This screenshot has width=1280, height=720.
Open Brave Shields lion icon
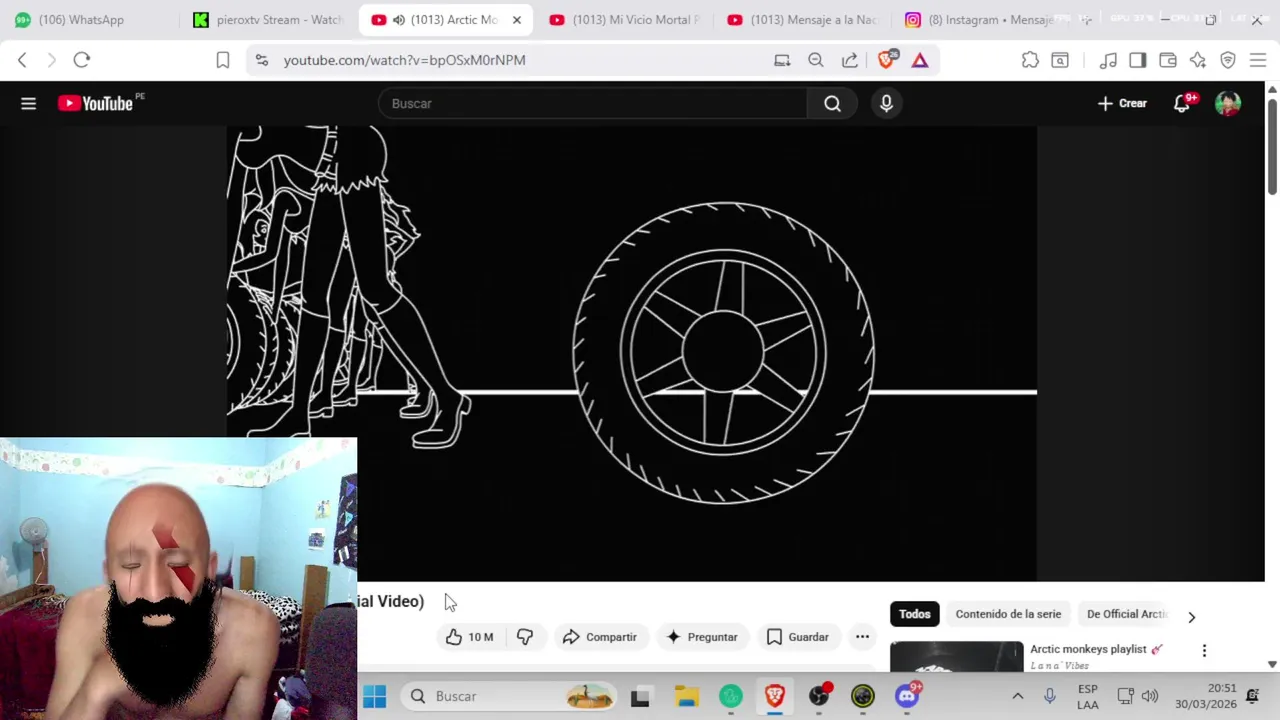click(886, 60)
